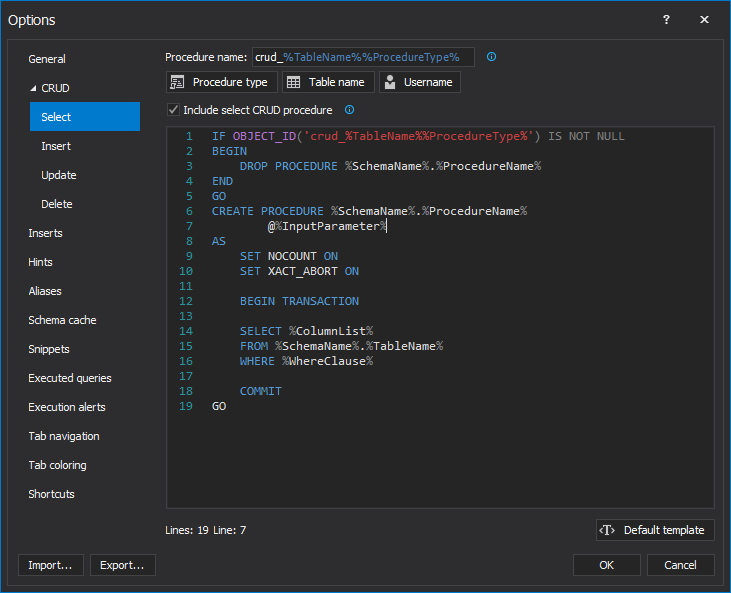
Task: Click Import... to load settings
Action: (50, 565)
